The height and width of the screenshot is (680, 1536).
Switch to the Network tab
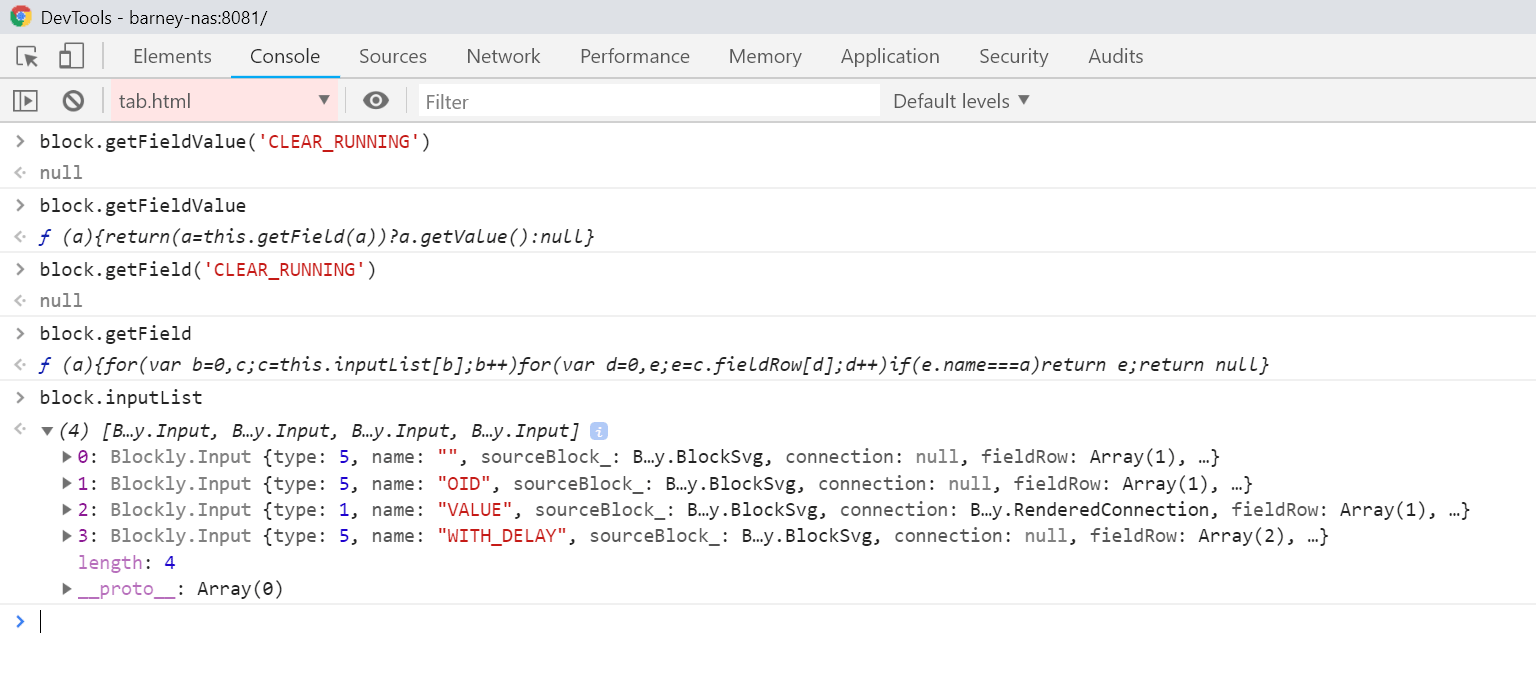503,56
